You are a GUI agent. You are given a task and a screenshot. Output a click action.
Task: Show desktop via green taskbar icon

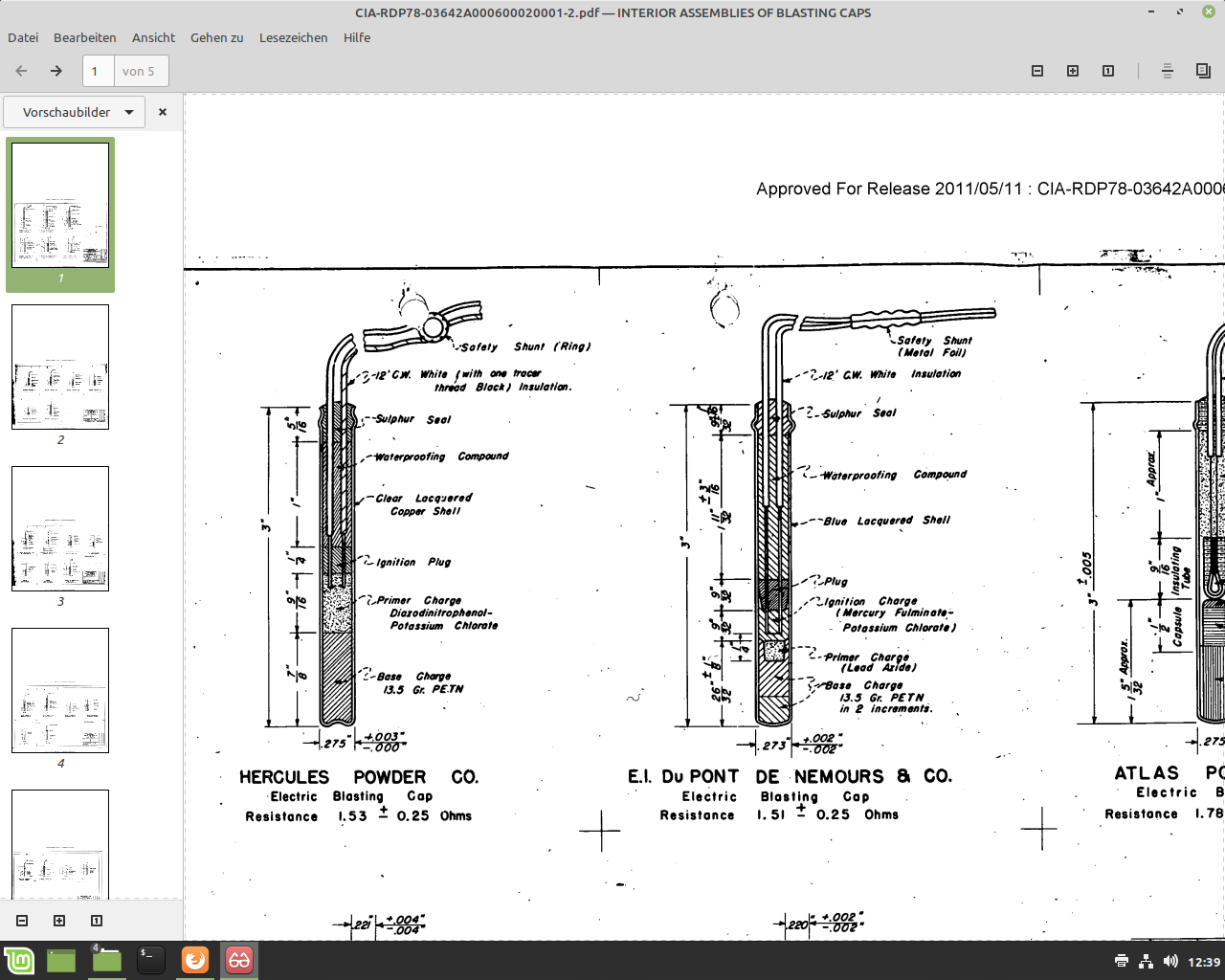(61, 961)
